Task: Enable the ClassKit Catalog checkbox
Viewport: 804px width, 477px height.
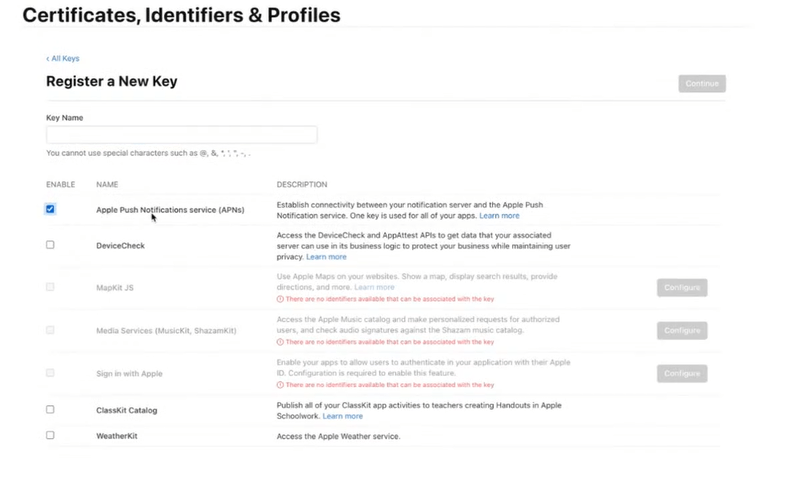Action: click(50, 410)
